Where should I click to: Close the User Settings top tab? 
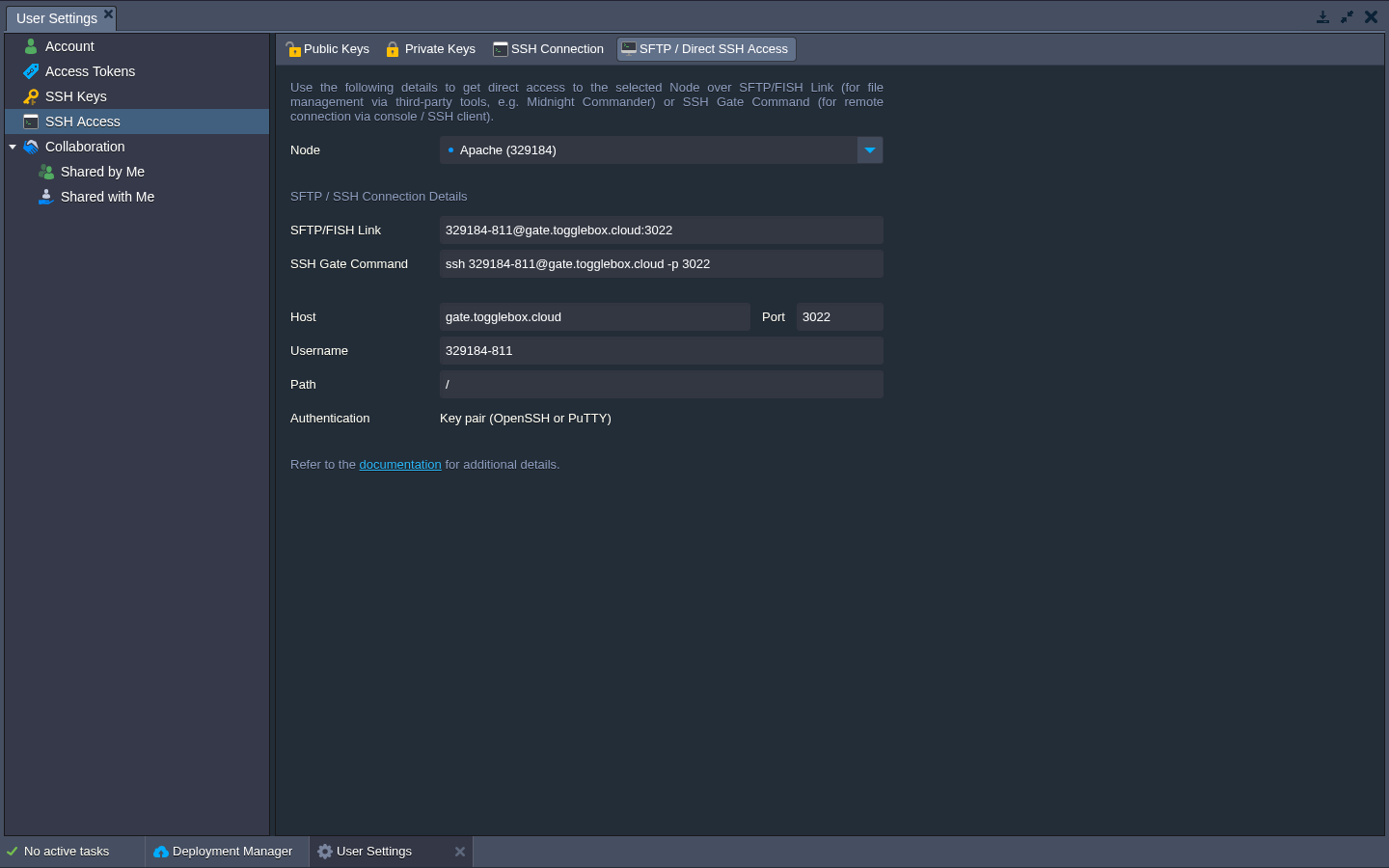click(108, 14)
